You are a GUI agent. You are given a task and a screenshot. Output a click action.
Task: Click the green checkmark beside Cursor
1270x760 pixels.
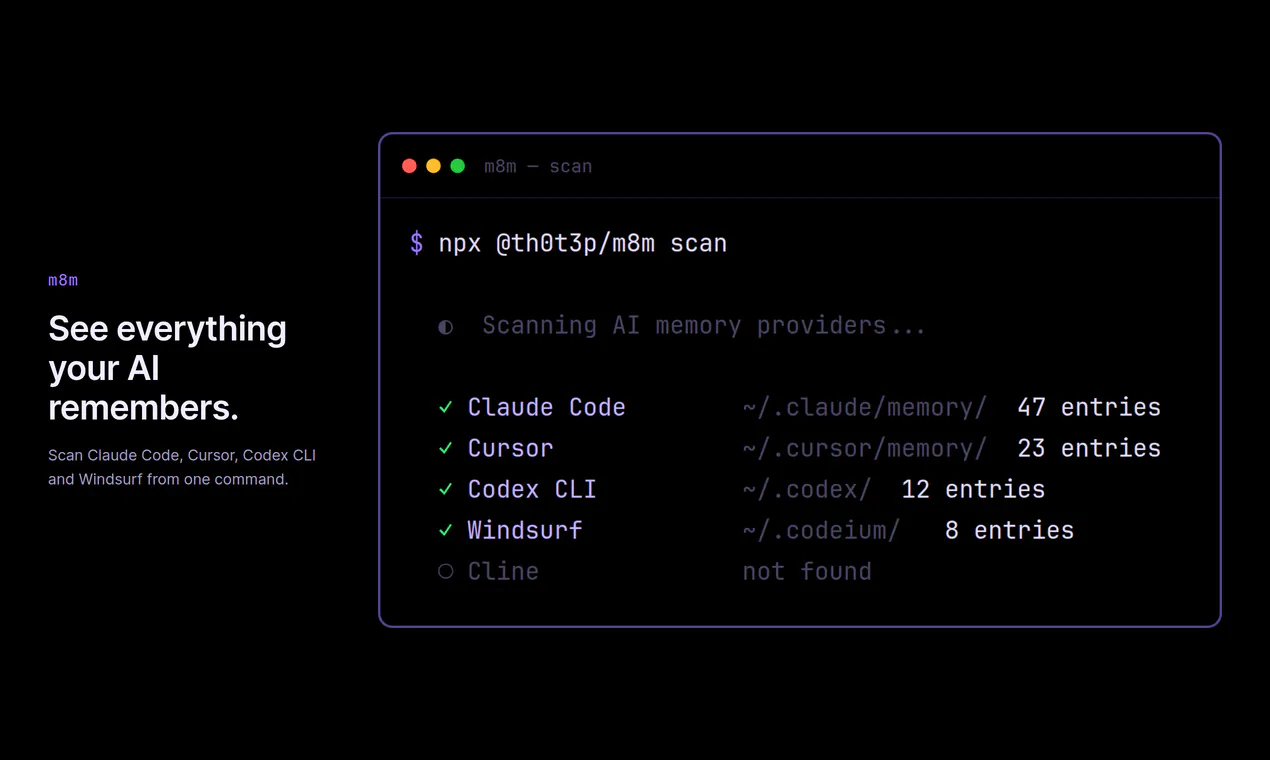(x=445, y=449)
